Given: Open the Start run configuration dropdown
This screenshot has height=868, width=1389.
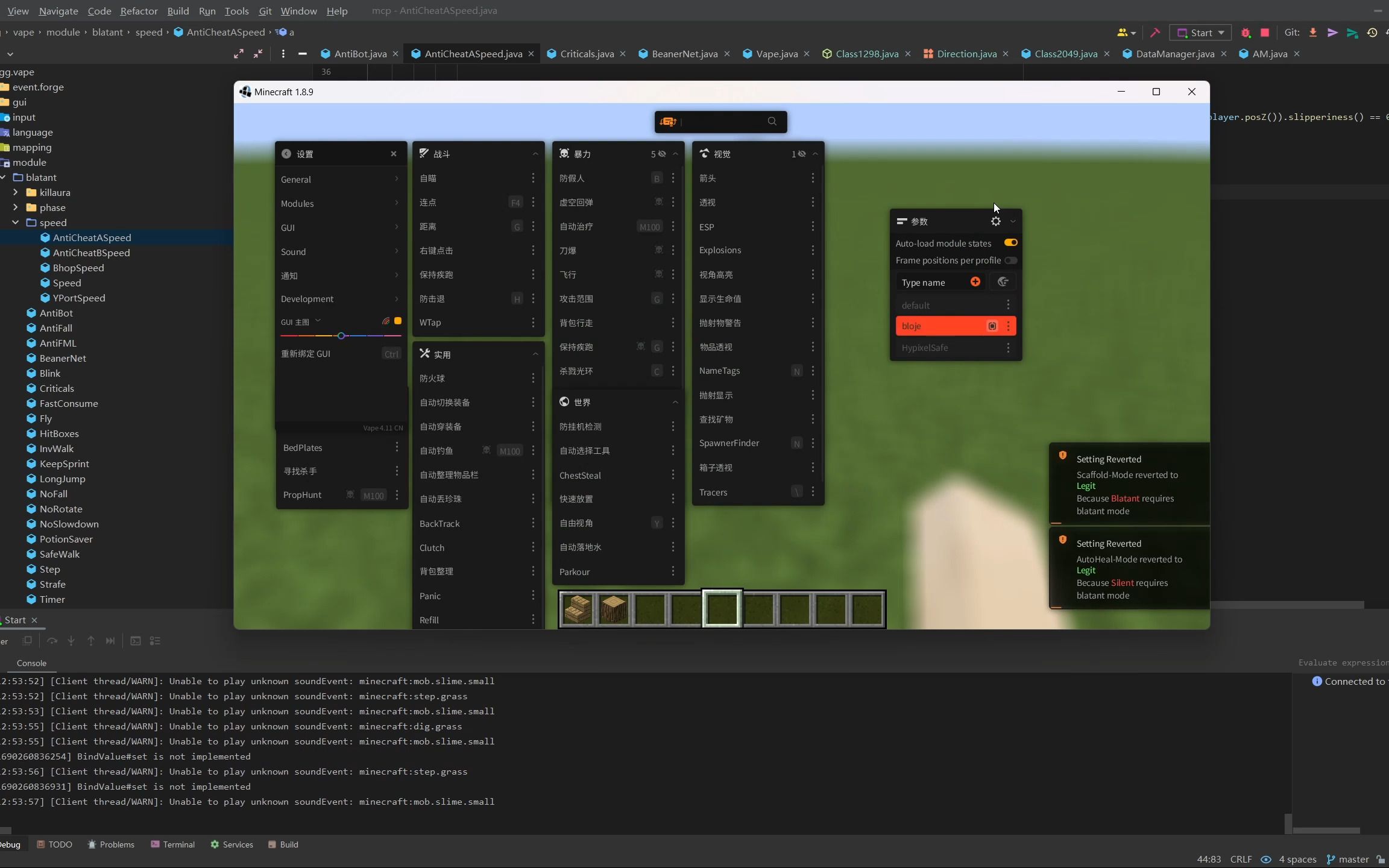Looking at the screenshot, I should pyautogui.click(x=1201, y=33).
